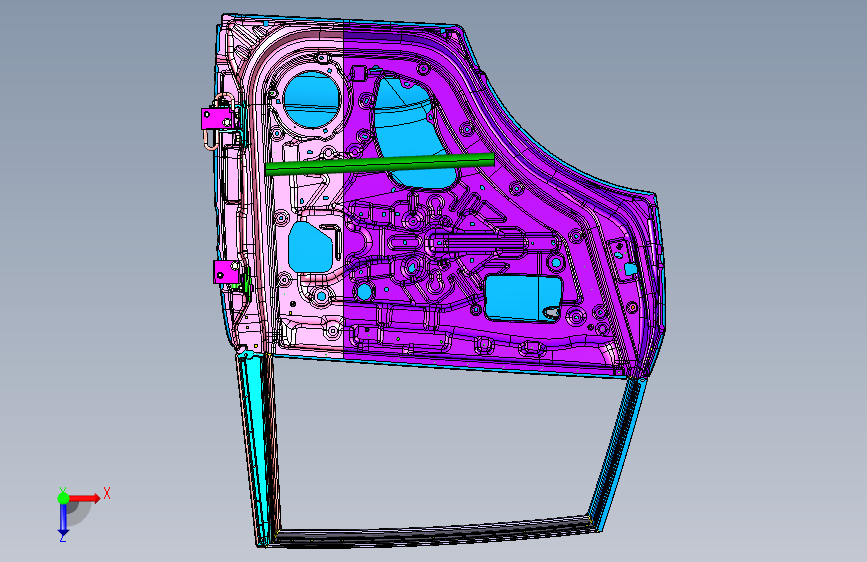The image size is (867, 562).
Task: Select the bottom rail of the window frame
Action: (432, 532)
